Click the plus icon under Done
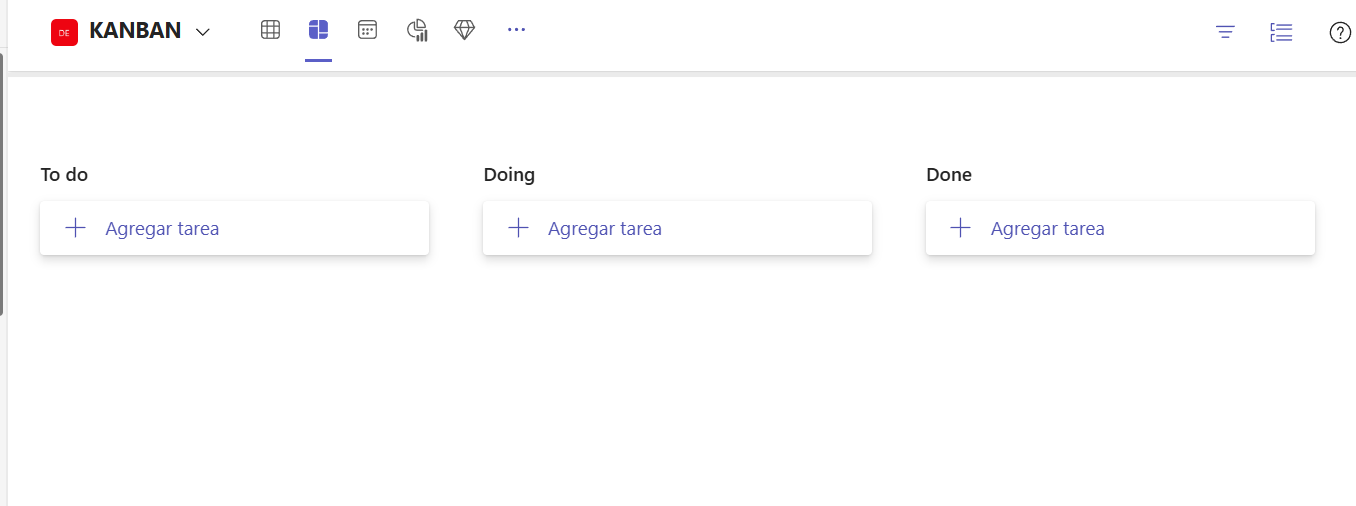 pyautogui.click(x=960, y=228)
